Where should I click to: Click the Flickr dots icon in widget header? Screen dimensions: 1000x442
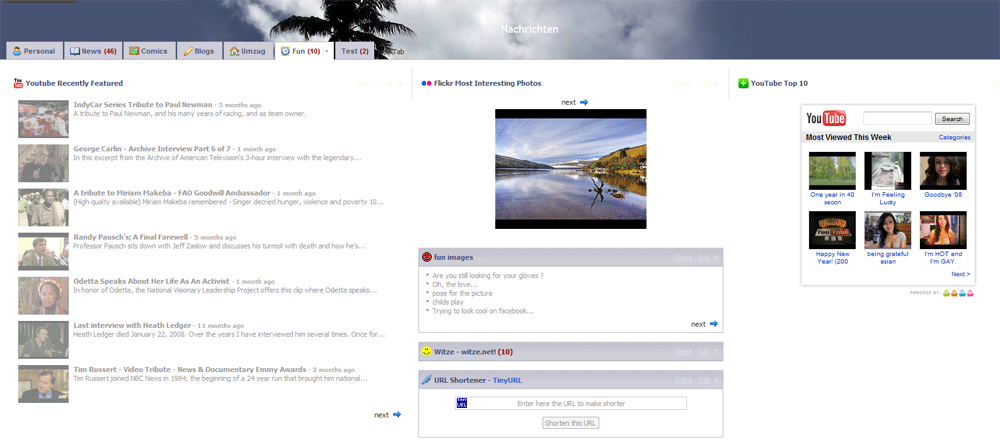427,83
